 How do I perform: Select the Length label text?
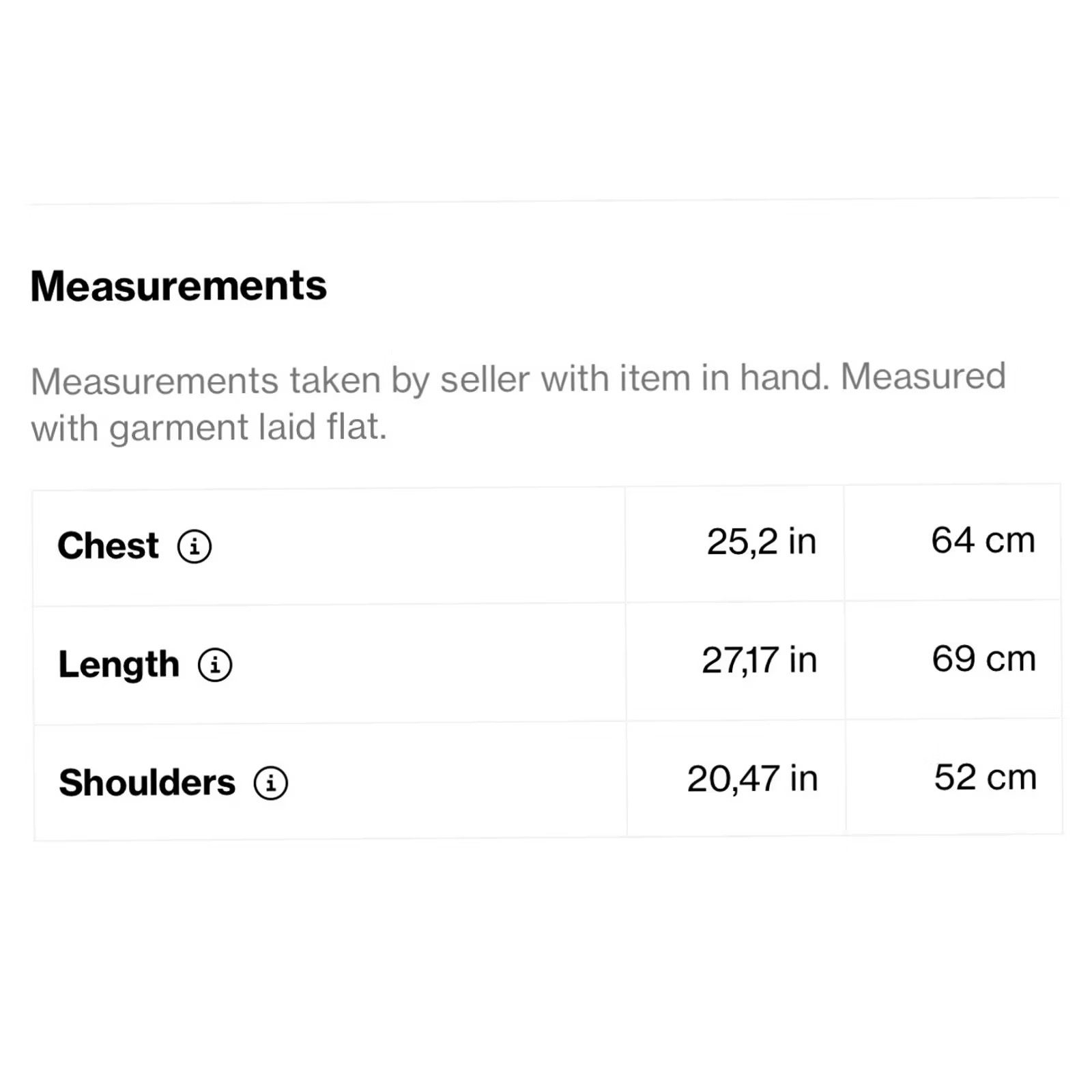tap(119, 665)
